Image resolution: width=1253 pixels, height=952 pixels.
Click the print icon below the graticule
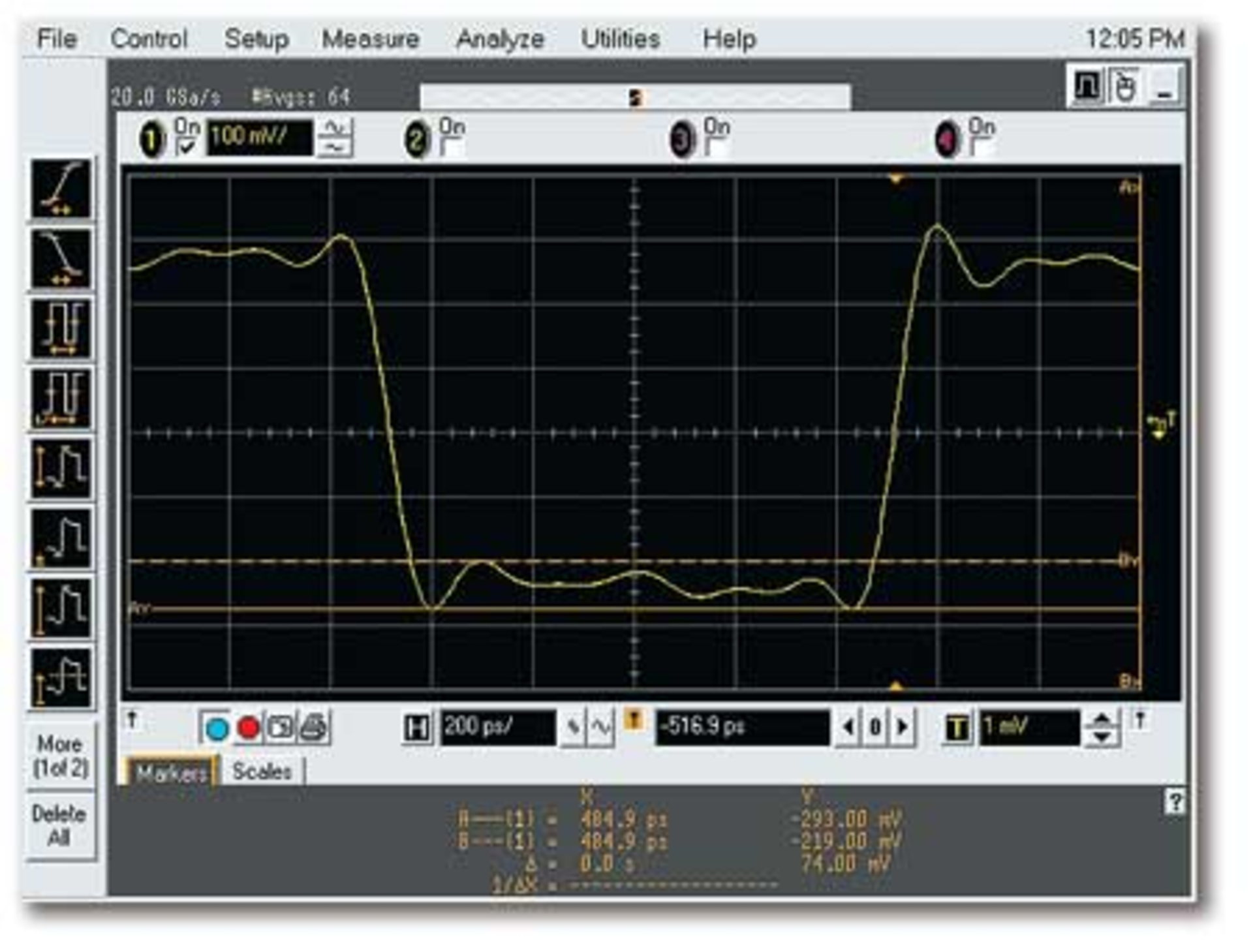tap(315, 728)
